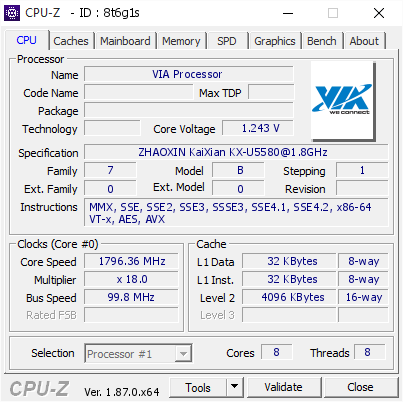Click the empty Technology field
The image size is (403, 402).
[x=112, y=128]
